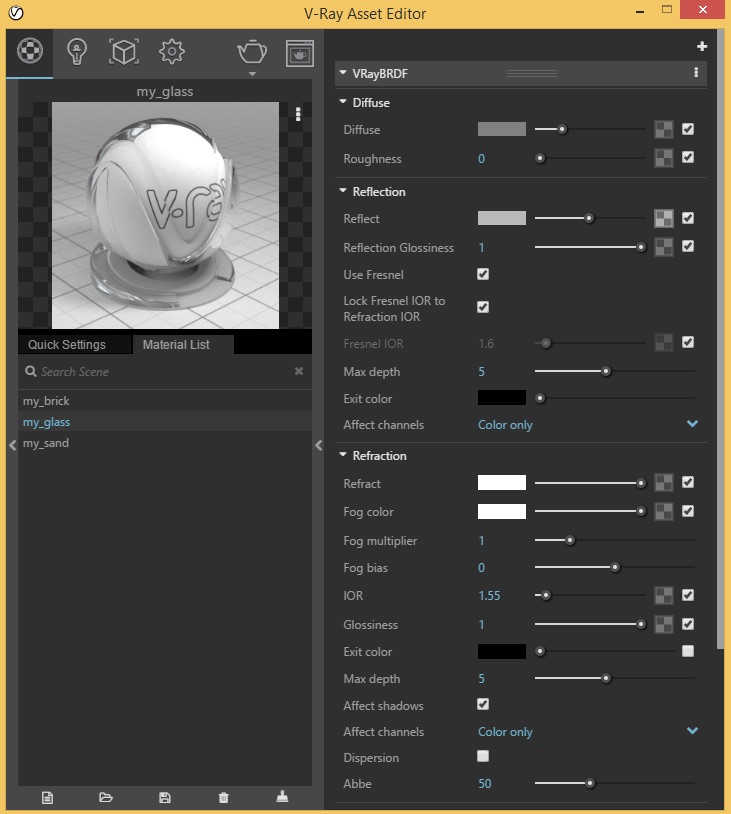Viewport: 731px width, 814px height.
Task: Enable refraction Exit color checkbox
Action: 688,651
